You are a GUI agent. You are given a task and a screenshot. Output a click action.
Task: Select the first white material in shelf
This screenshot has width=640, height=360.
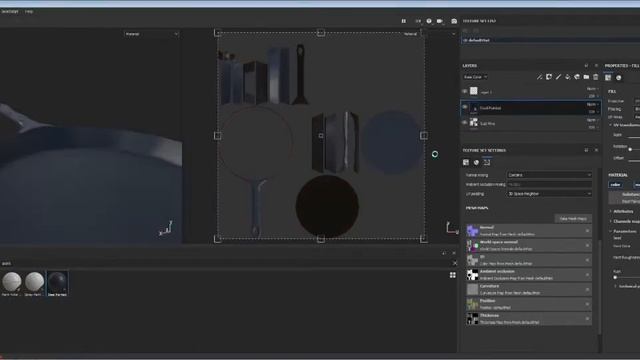coord(11,283)
